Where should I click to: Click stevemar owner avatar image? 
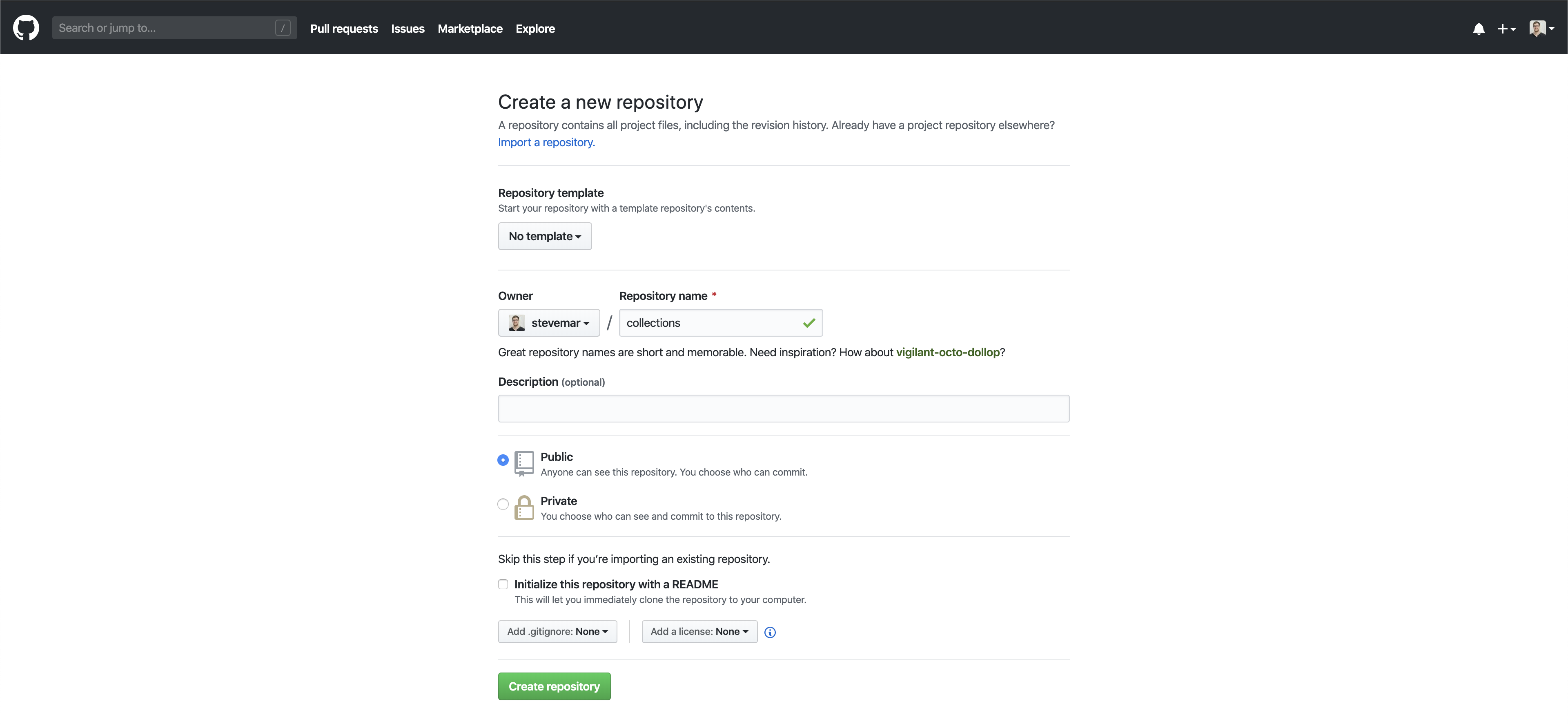point(517,323)
